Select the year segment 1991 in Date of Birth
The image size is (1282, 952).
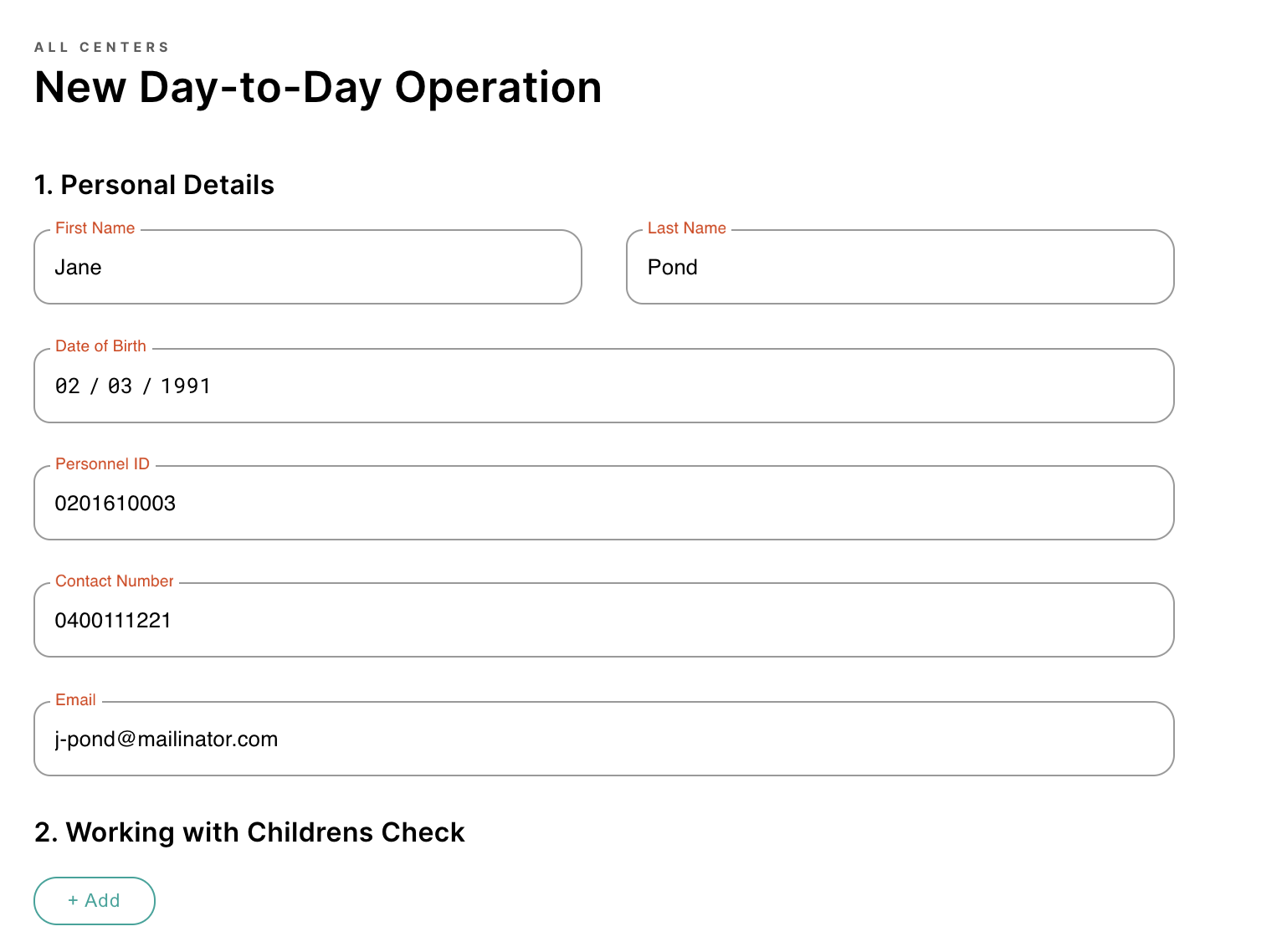(186, 386)
